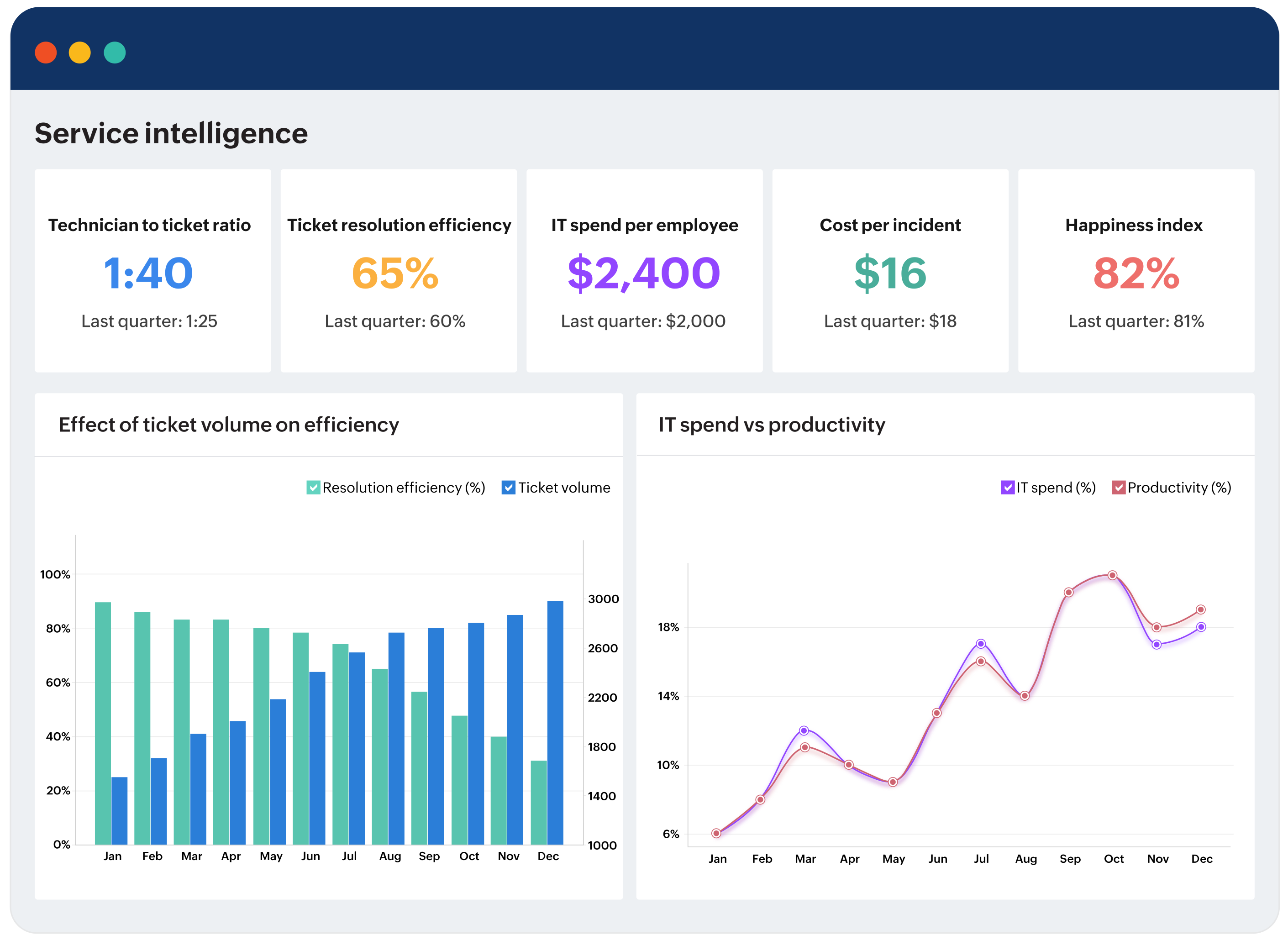Toggle the Productivity (%) legend checkbox
The width and height of the screenshot is (1288, 940).
click(x=1118, y=488)
